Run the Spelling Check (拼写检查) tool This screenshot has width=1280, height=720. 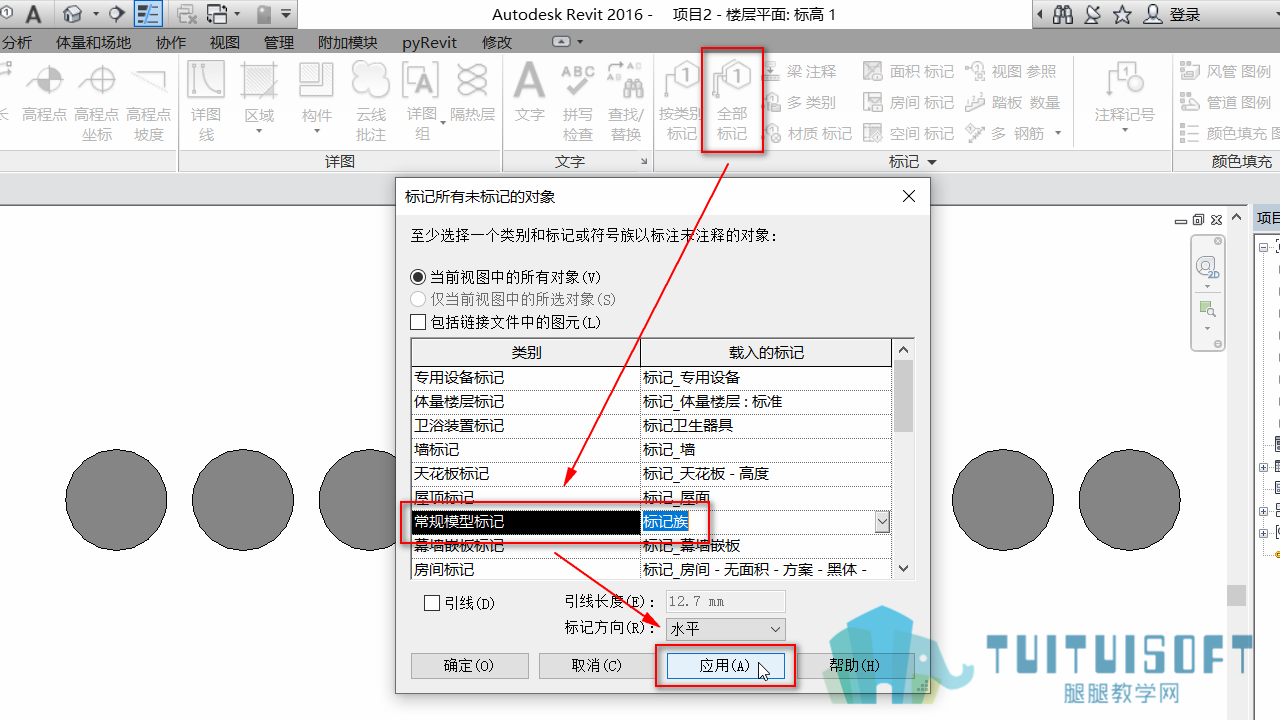click(577, 102)
